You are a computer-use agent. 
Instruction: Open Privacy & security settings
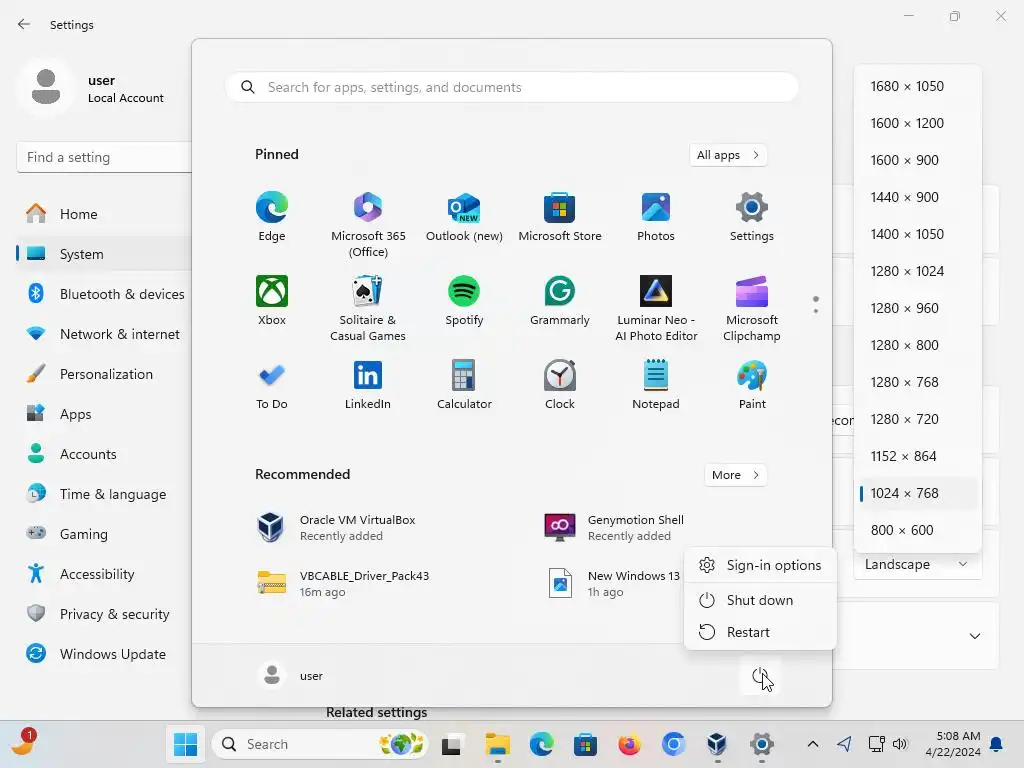tap(104, 614)
